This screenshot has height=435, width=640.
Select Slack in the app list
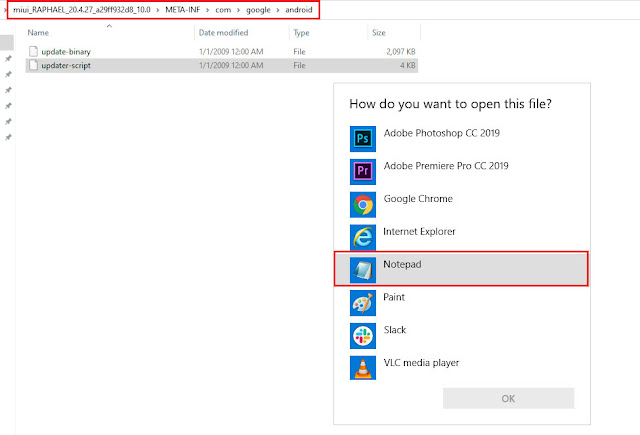(x=395, y=330)
